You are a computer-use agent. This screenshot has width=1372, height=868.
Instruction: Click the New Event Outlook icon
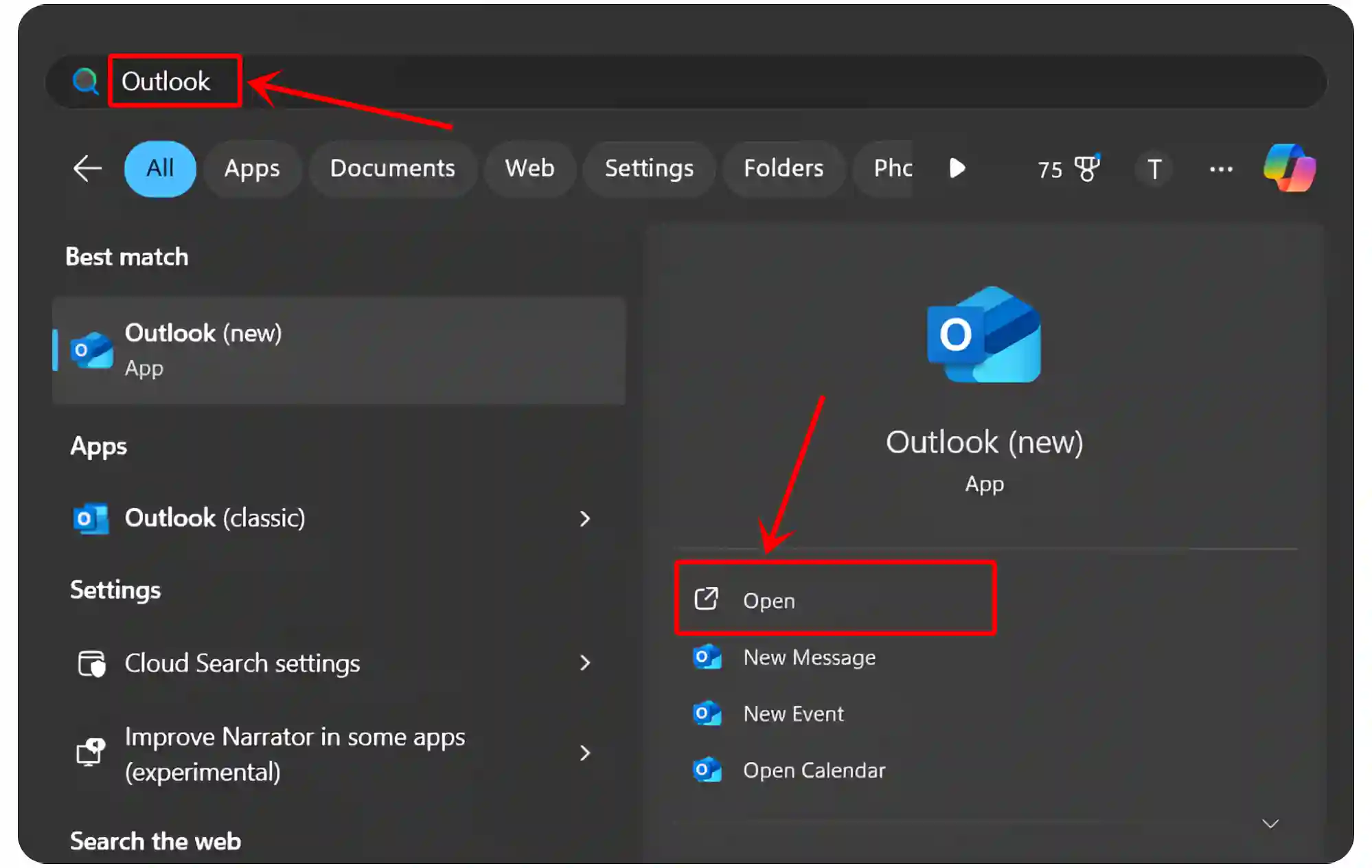coord(707,713)
